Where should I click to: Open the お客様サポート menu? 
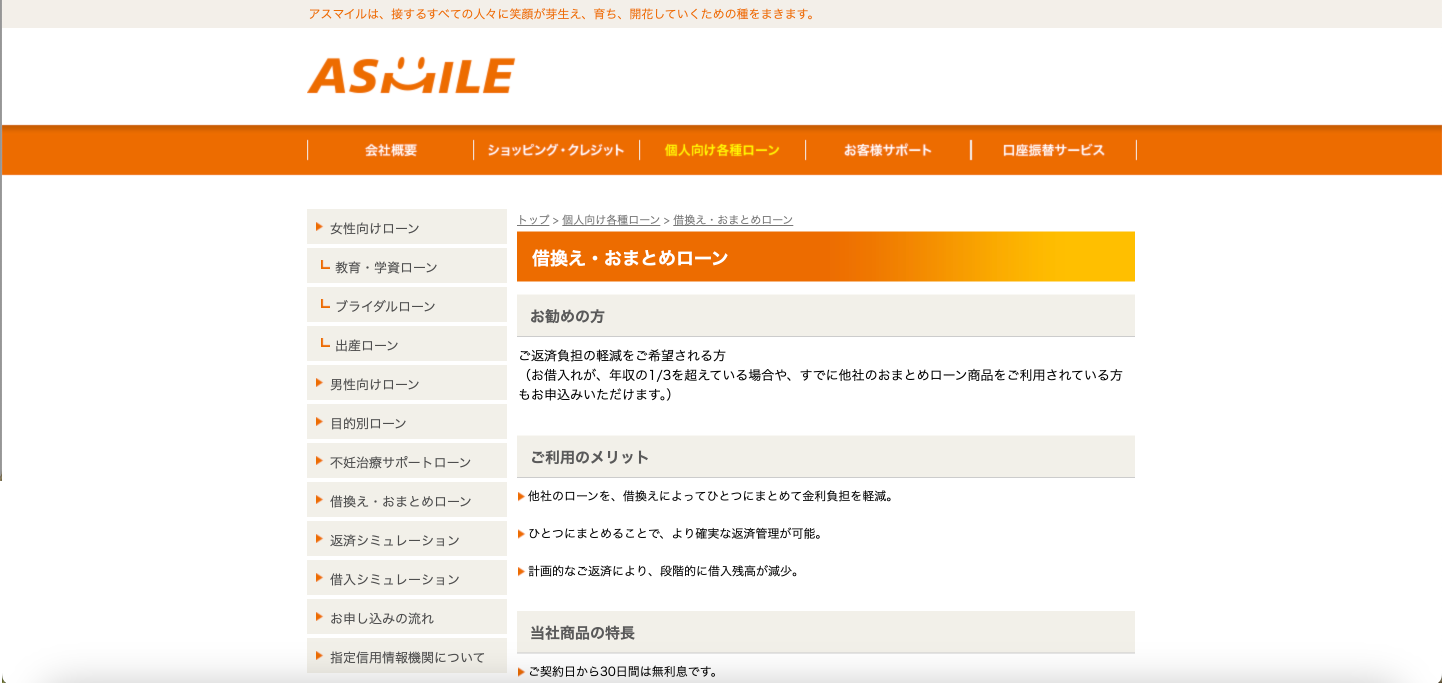pos(886,150)
